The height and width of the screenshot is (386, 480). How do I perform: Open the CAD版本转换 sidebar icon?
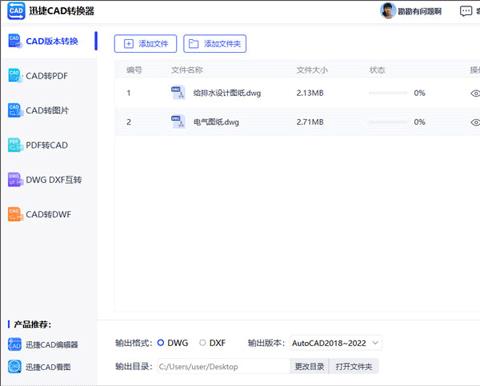click(15, 41)
